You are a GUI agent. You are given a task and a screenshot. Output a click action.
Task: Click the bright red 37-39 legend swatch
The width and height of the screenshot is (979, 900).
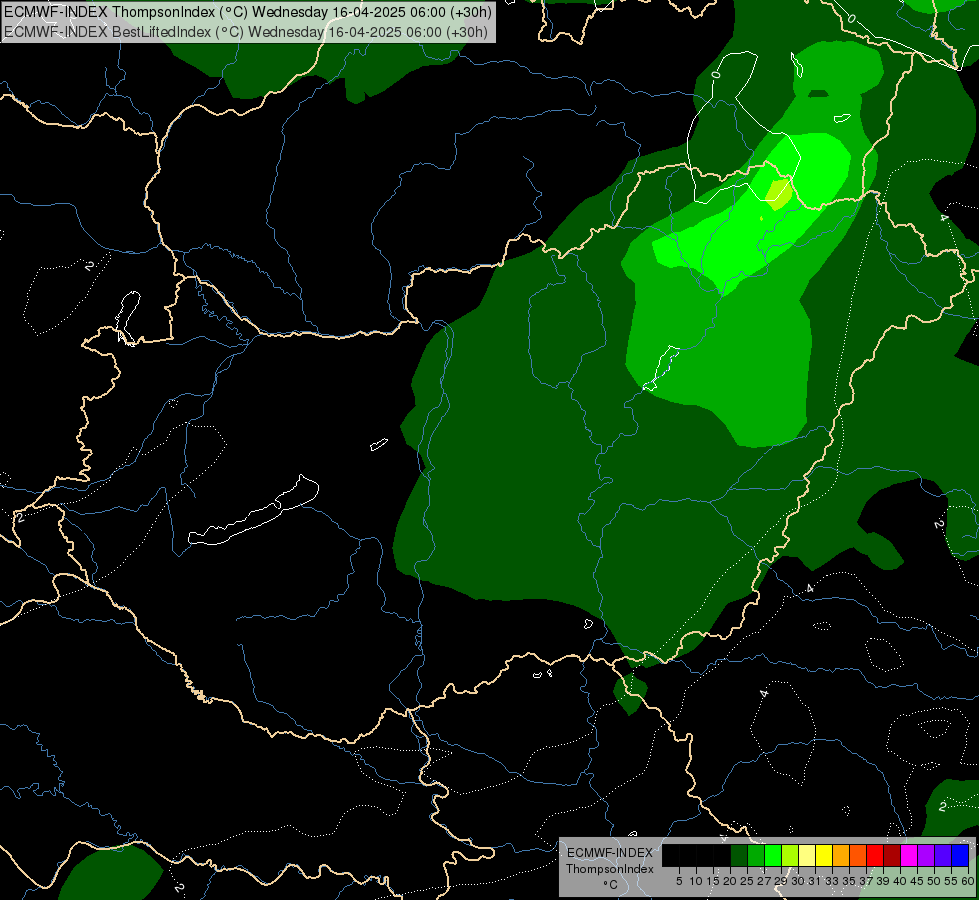tap(875, 855)
